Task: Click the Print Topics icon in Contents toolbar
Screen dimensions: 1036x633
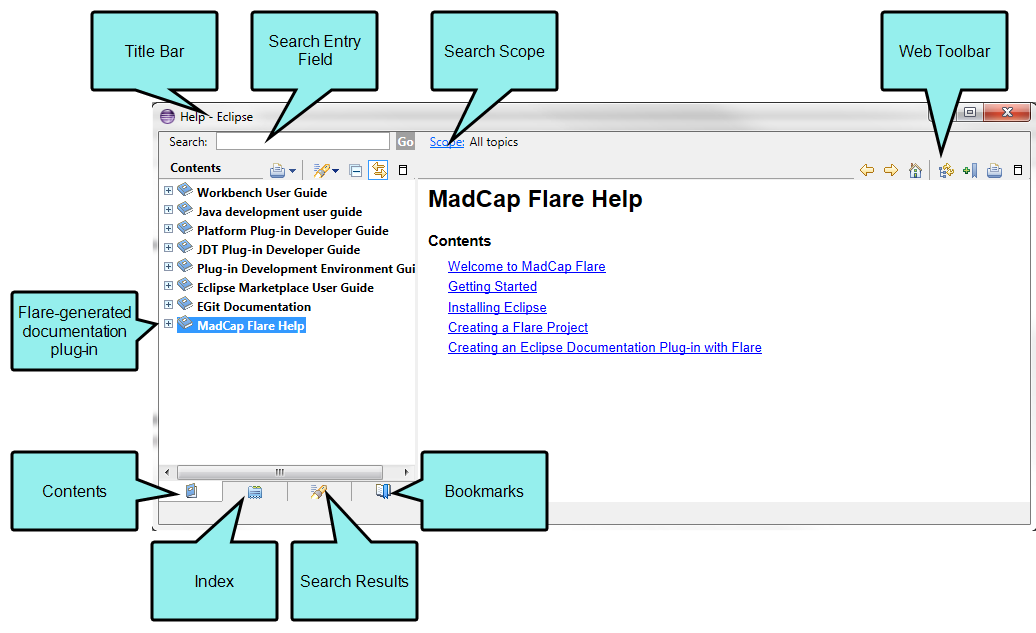Action: (x=278, y=170)
